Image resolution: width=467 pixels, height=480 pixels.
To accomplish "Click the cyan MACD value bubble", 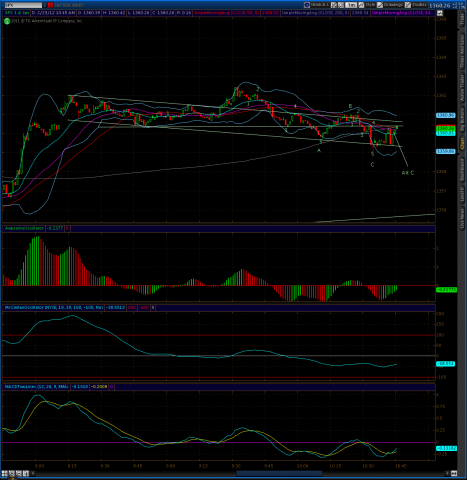I will pos(446,448).
